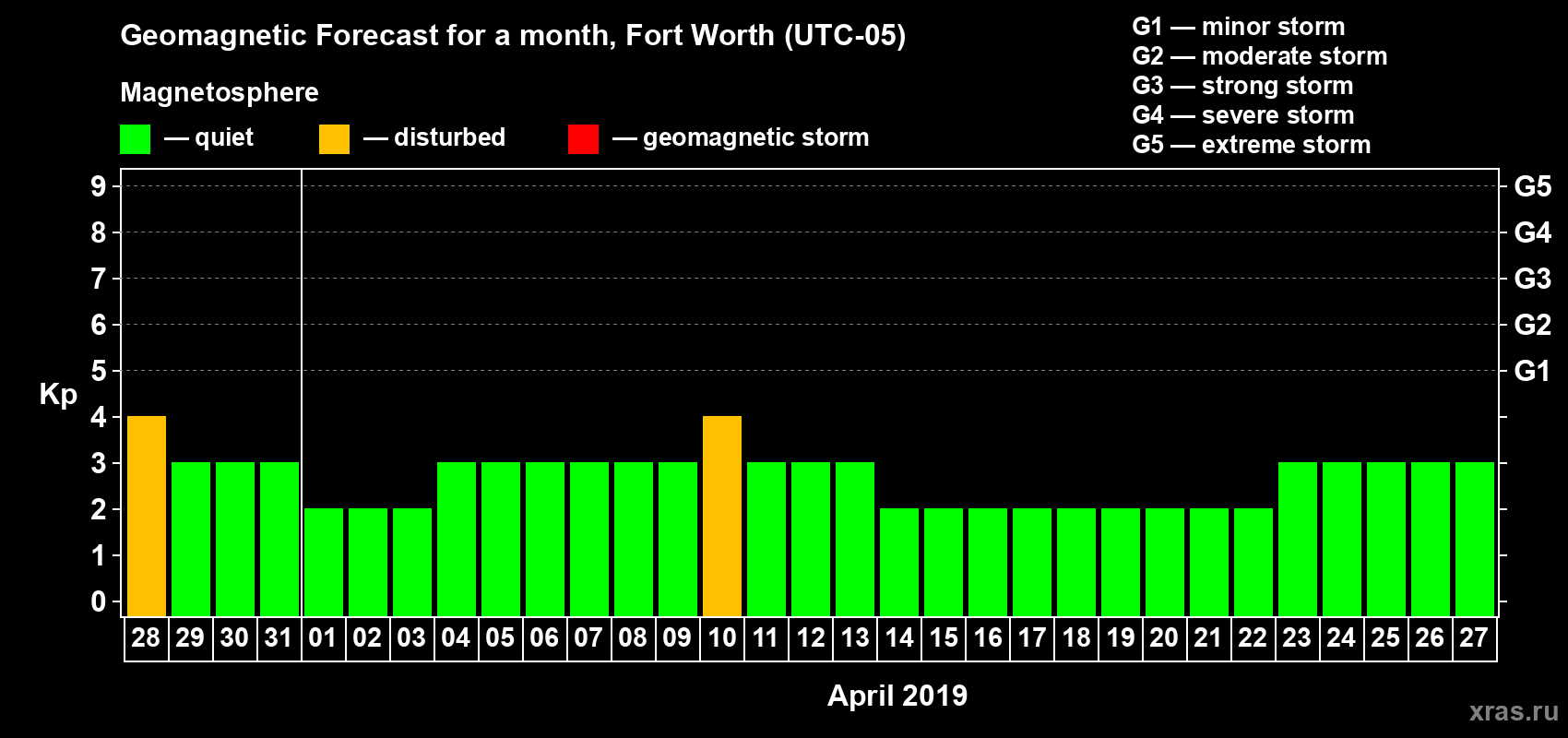Click Kp value 9 on the axis

(x=99, y=186)
